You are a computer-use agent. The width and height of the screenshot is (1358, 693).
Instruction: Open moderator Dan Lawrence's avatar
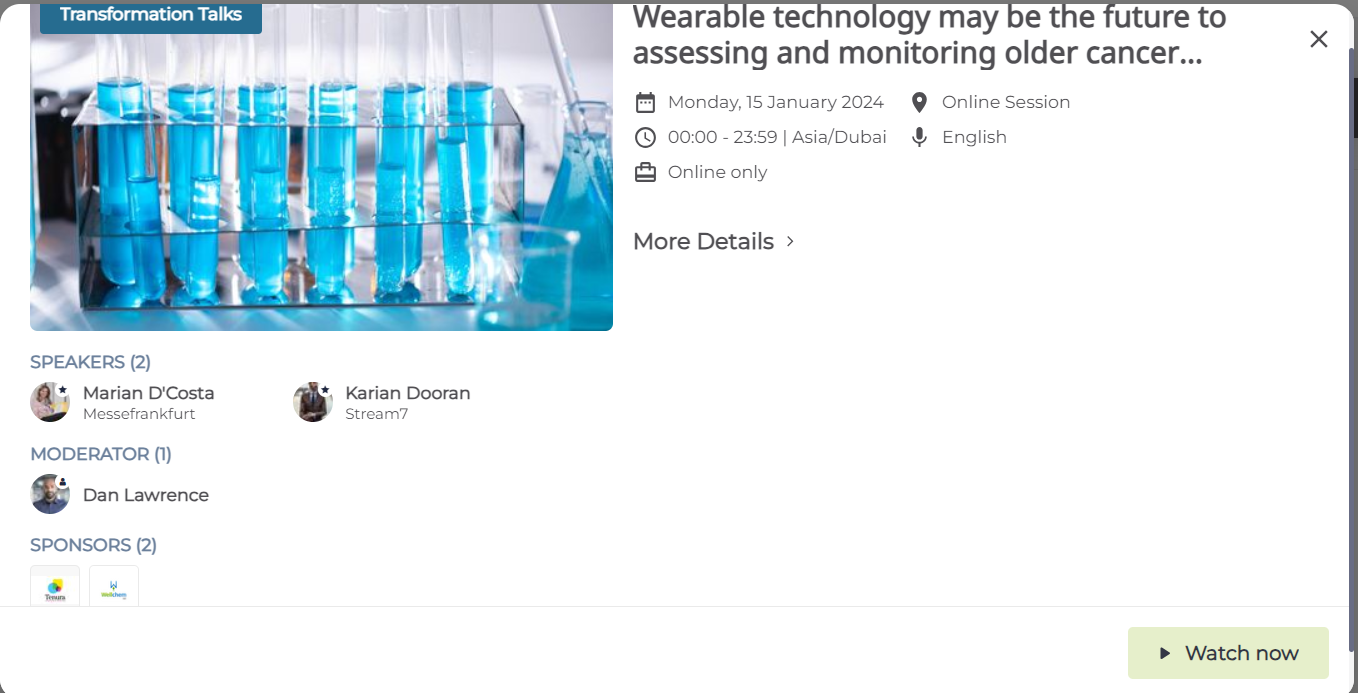pos(50,494)
